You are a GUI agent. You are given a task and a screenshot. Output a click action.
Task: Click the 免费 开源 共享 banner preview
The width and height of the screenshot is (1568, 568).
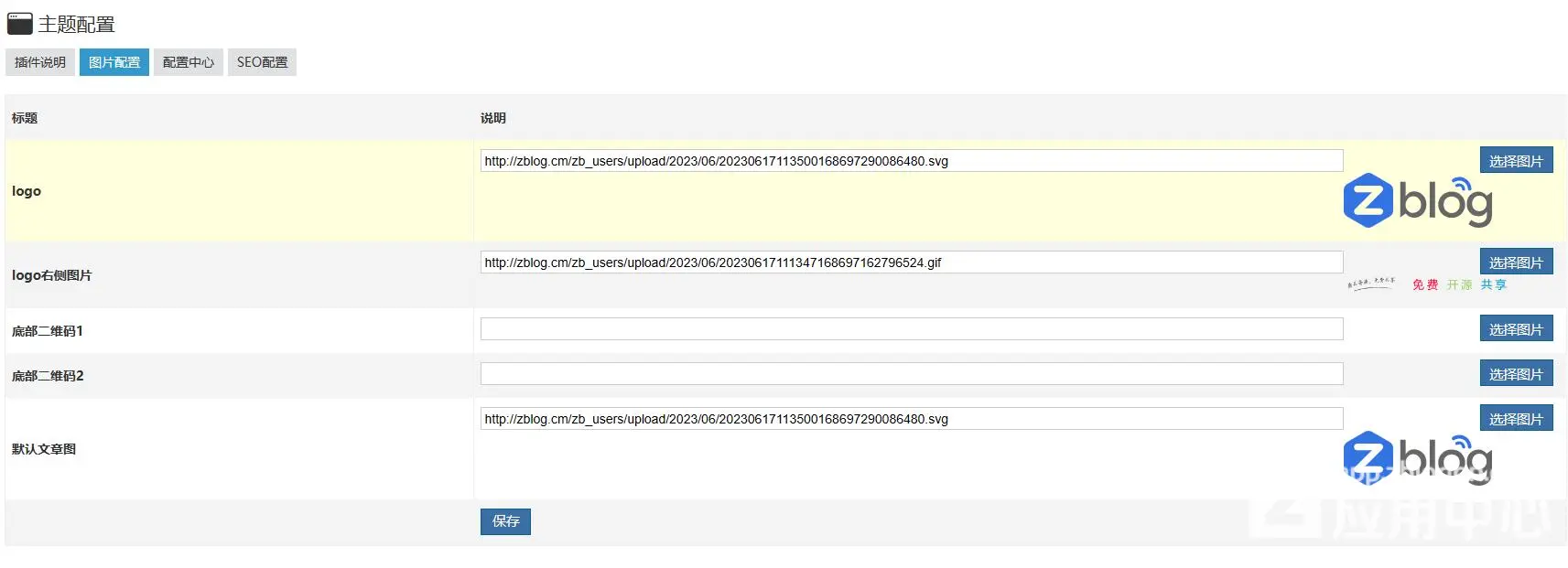(x=1428, y=284)
